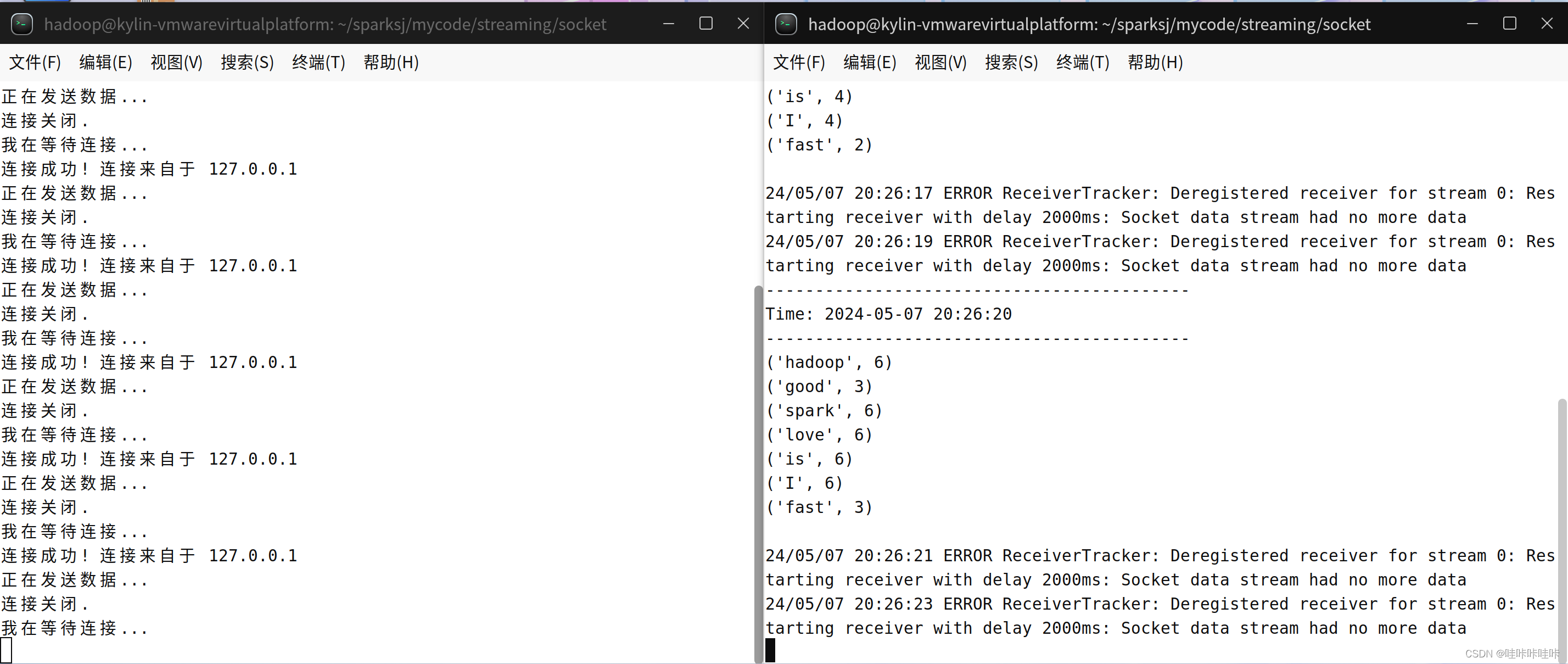Viewport: 1568px width, 664px height.
Task: Open the 搜索(S) menu in the left terminal
Action: pos(247,62)
